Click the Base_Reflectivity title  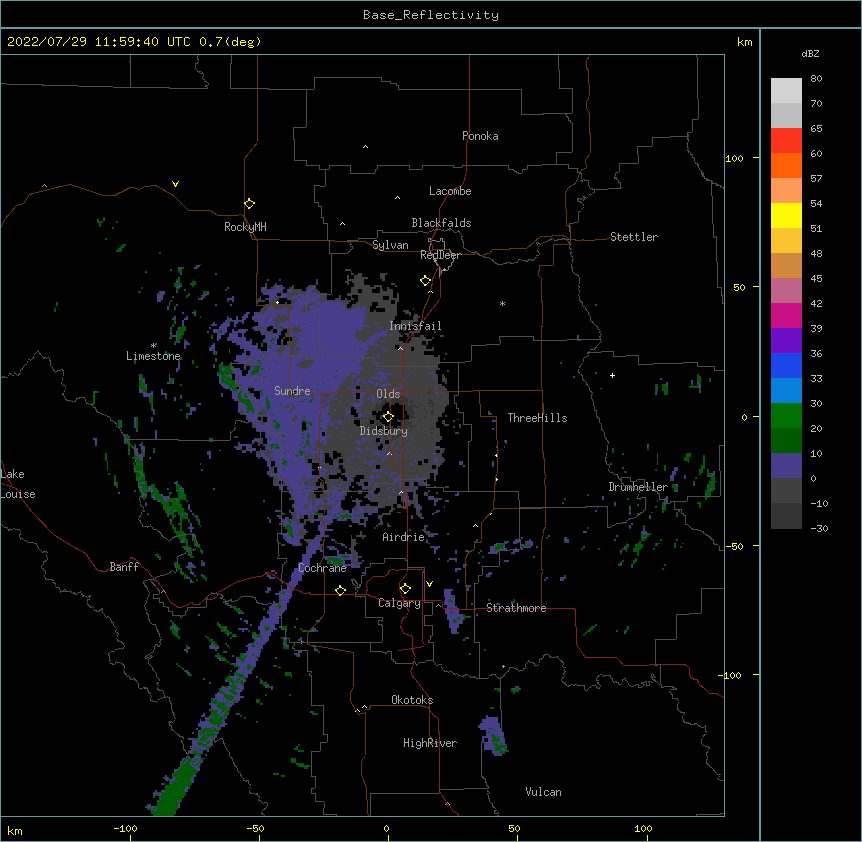[431, 15]
